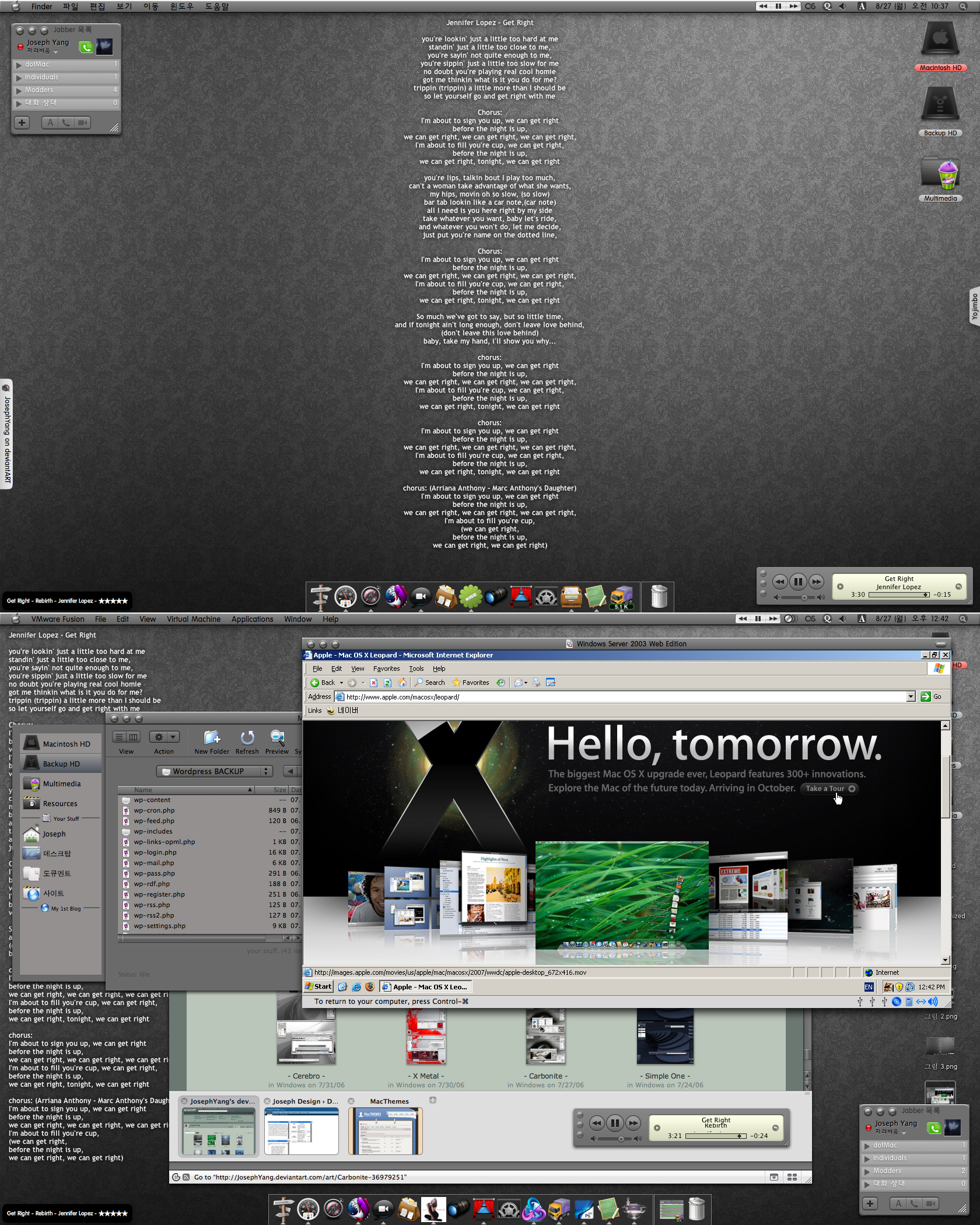Image resolution: width=980 pixels, height=1225 pixels.
Task: Open the Yojimbo file drawer dock icon
Action: point(571,597)
